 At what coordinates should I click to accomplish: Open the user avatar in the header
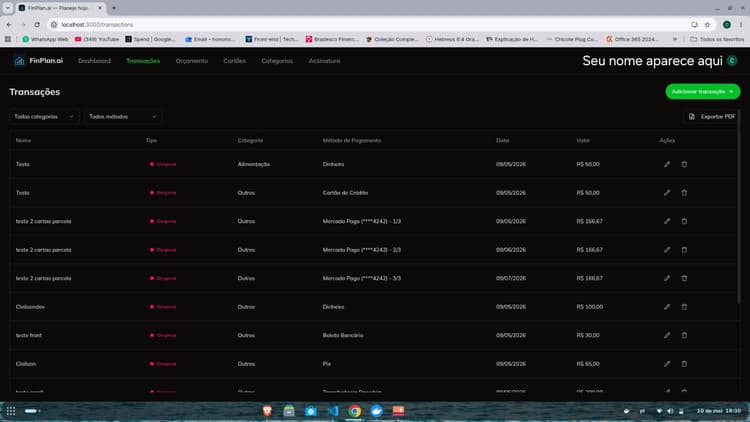click(x=732, y=61)
